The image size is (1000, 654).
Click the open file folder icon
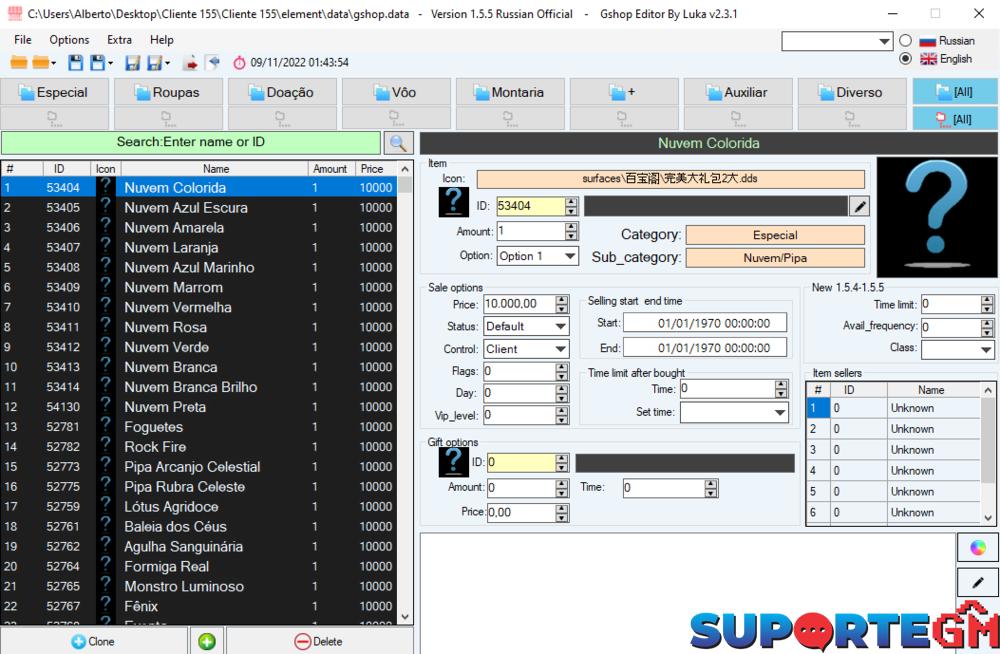pos(18,63)
